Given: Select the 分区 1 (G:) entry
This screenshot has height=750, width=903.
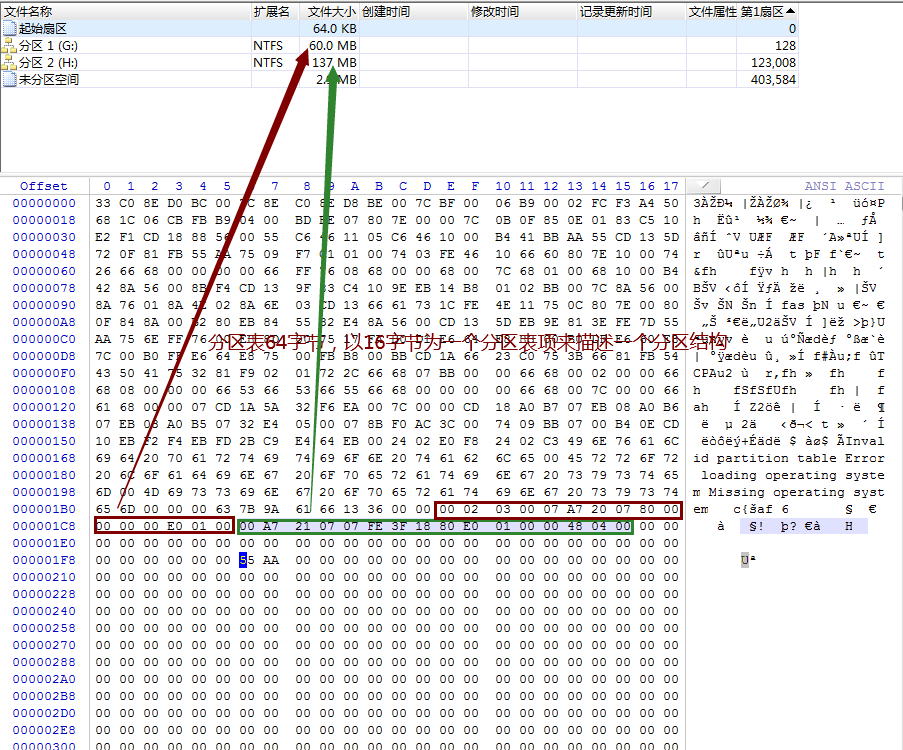Looking at the screenshot, I should pyautogui.click(x=48, y=46).
